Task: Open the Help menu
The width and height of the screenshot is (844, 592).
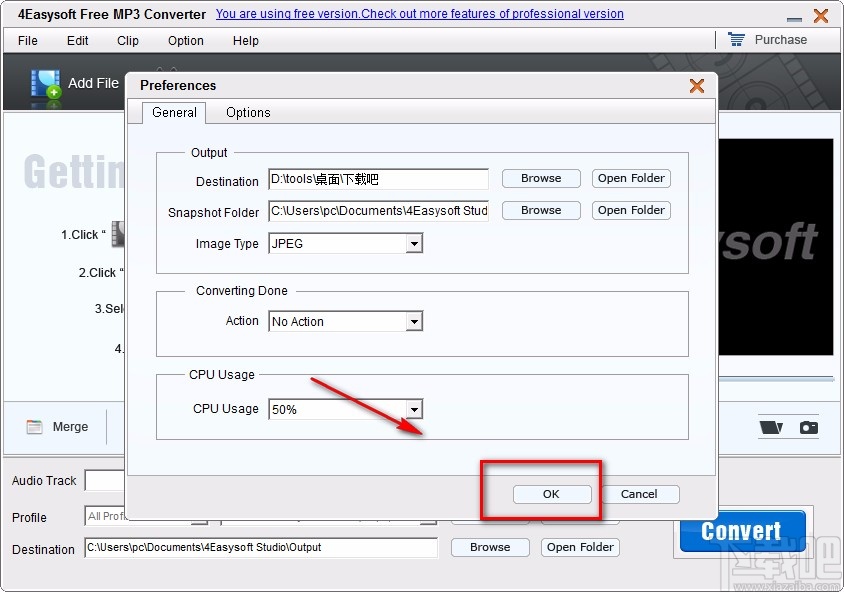Action: point(245,41)
